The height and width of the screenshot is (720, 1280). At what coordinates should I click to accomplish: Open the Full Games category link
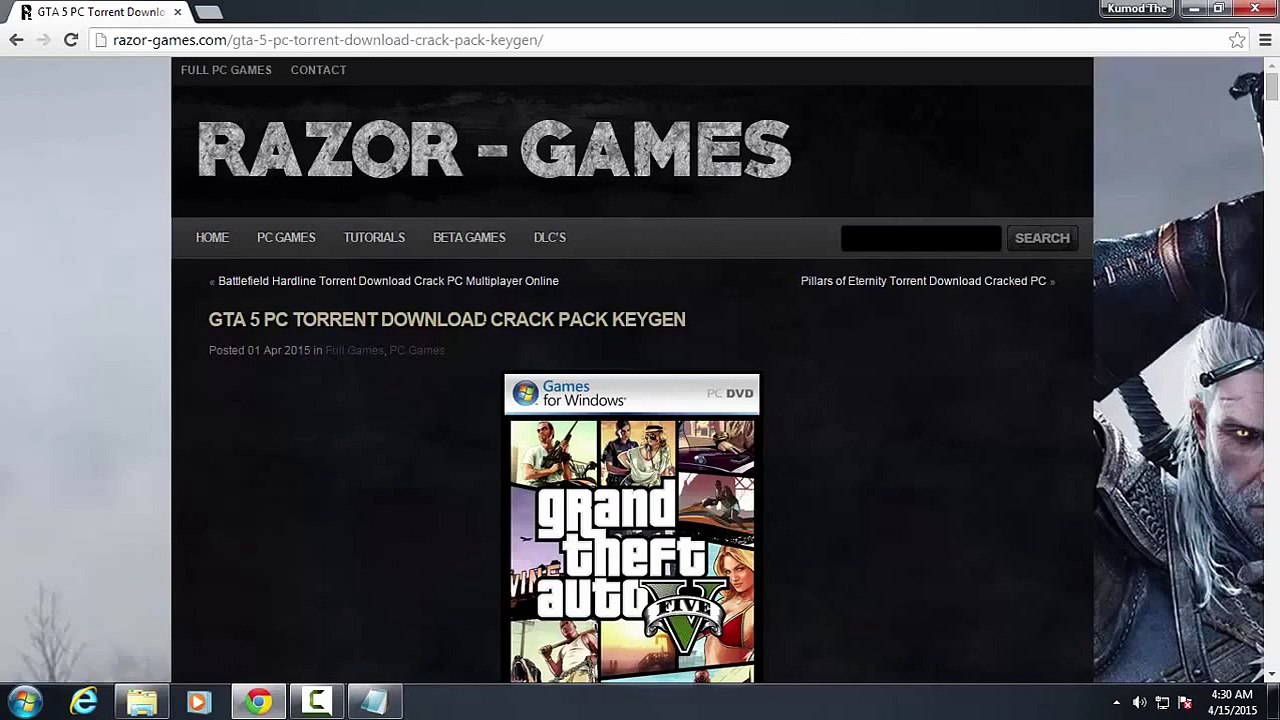click(354, 350)
